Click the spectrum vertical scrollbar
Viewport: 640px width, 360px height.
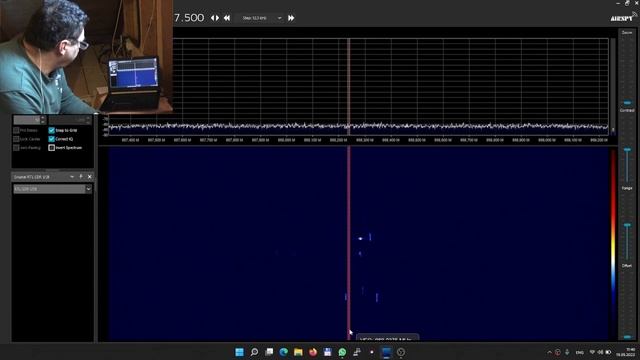613,87
